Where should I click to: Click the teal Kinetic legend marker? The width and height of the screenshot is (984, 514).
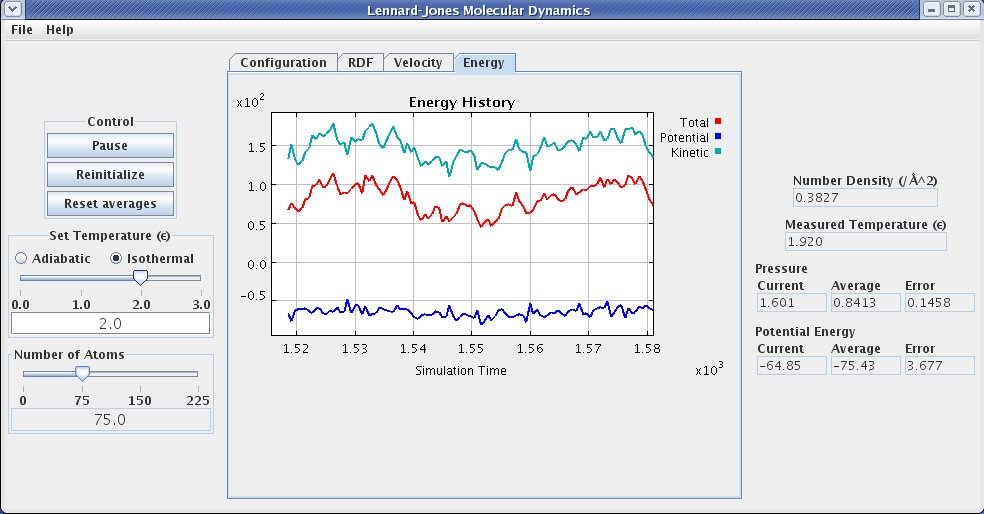(718, 151)
